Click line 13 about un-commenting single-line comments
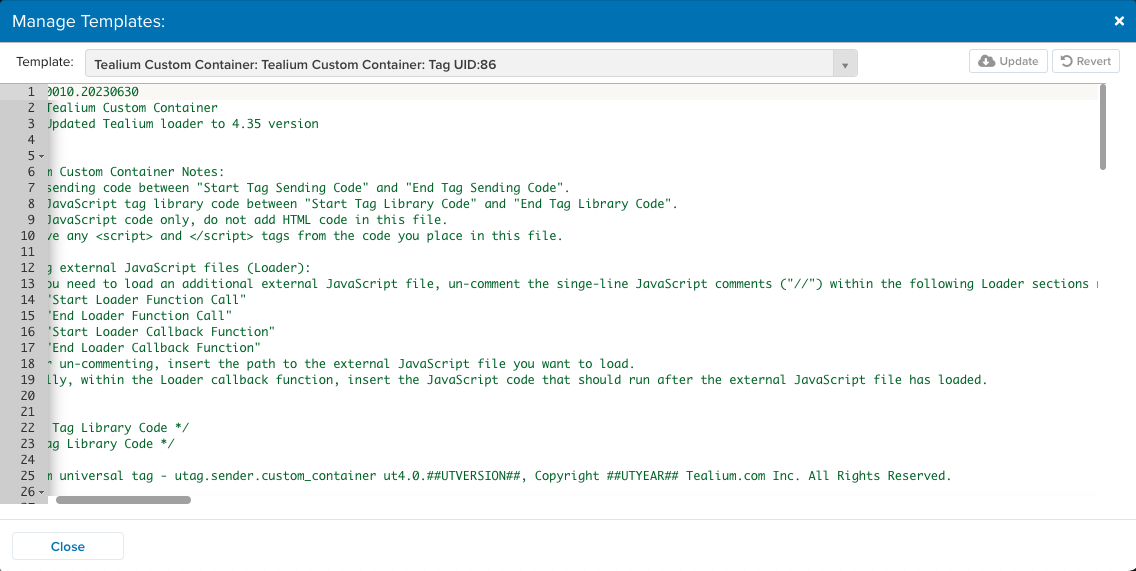This screenshot has height=571, width=1136. point(572,284)
